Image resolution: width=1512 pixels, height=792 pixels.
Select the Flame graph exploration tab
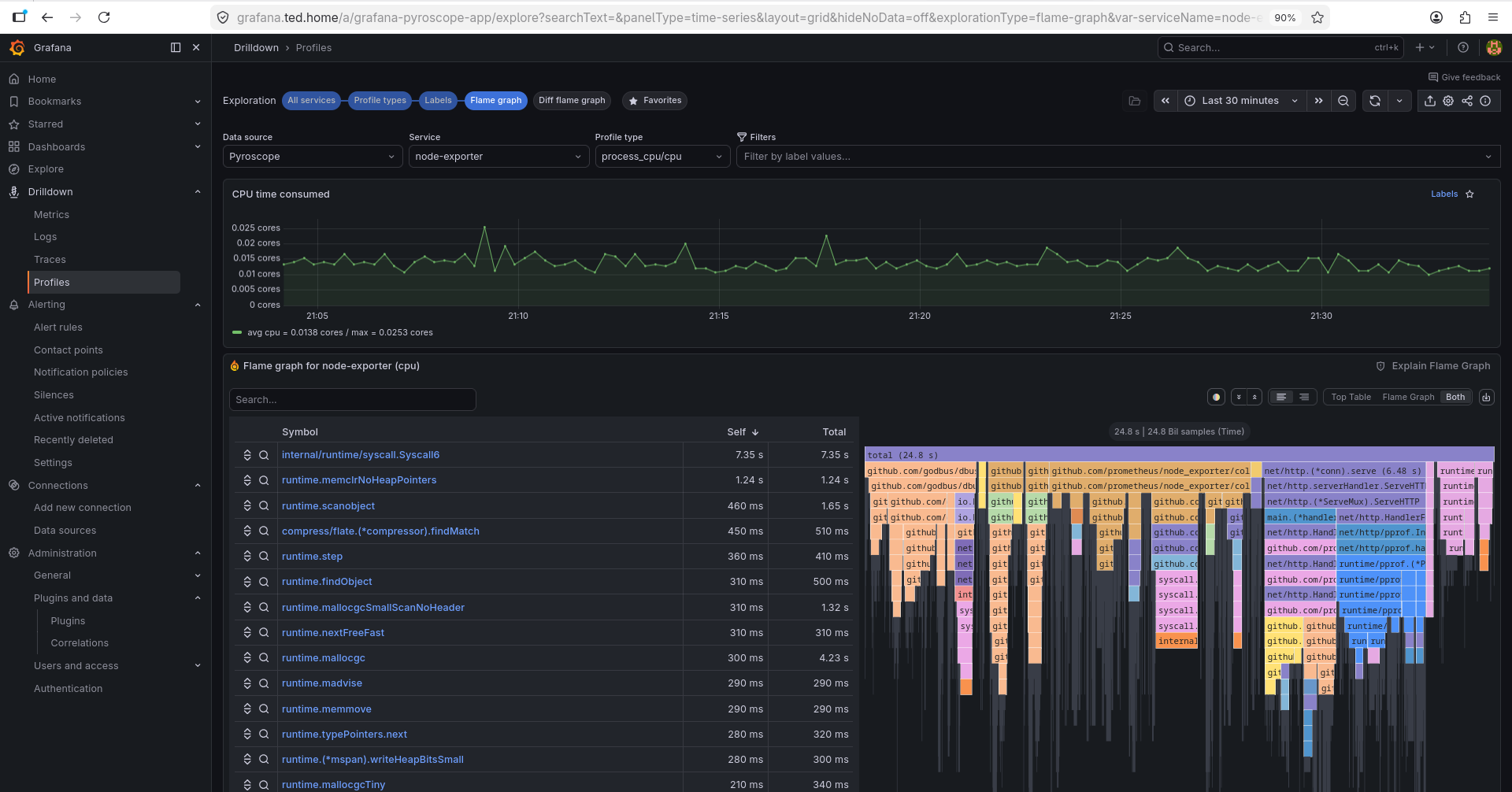point(496,101)
